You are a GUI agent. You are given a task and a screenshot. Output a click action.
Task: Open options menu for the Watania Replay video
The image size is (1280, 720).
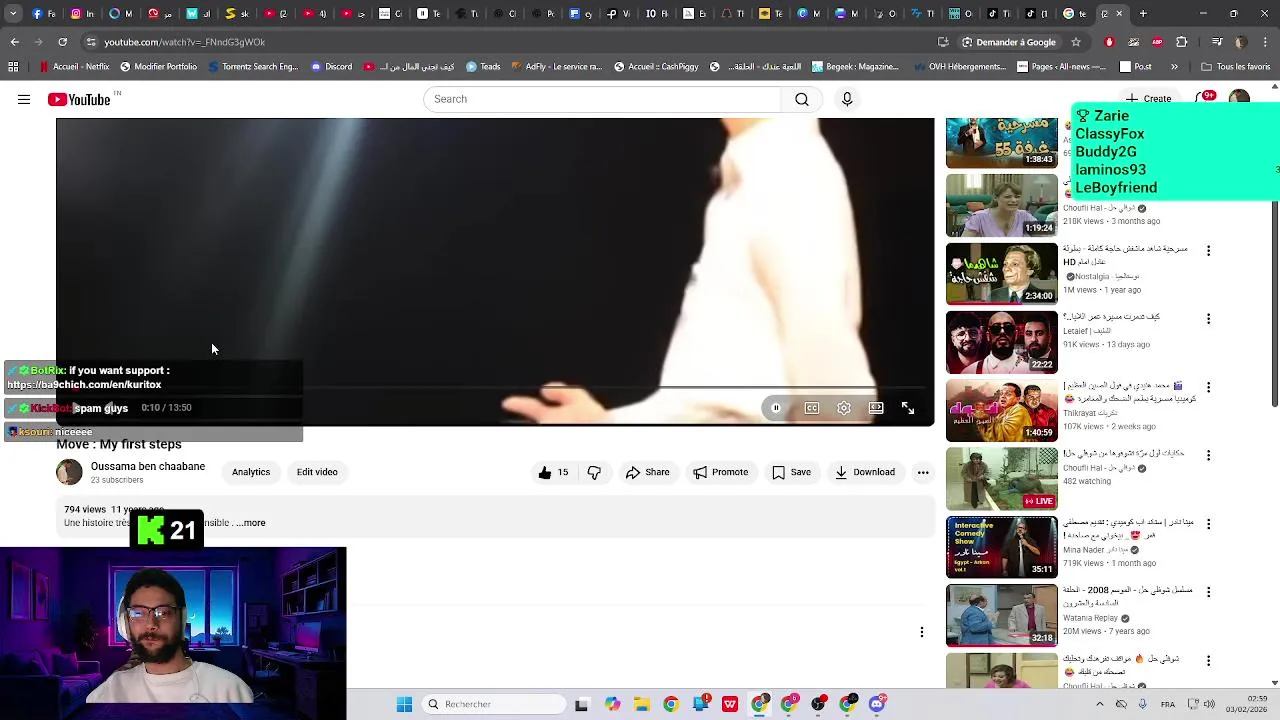[x=1208, y=592]
